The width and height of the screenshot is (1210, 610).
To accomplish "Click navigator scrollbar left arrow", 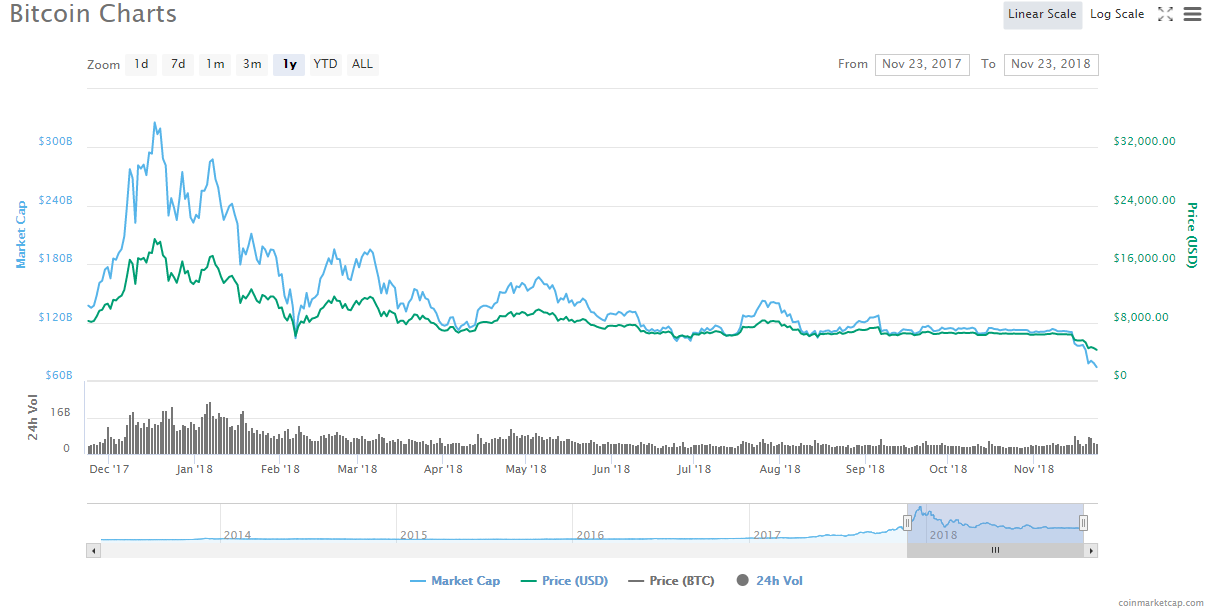I will (94, 550).
